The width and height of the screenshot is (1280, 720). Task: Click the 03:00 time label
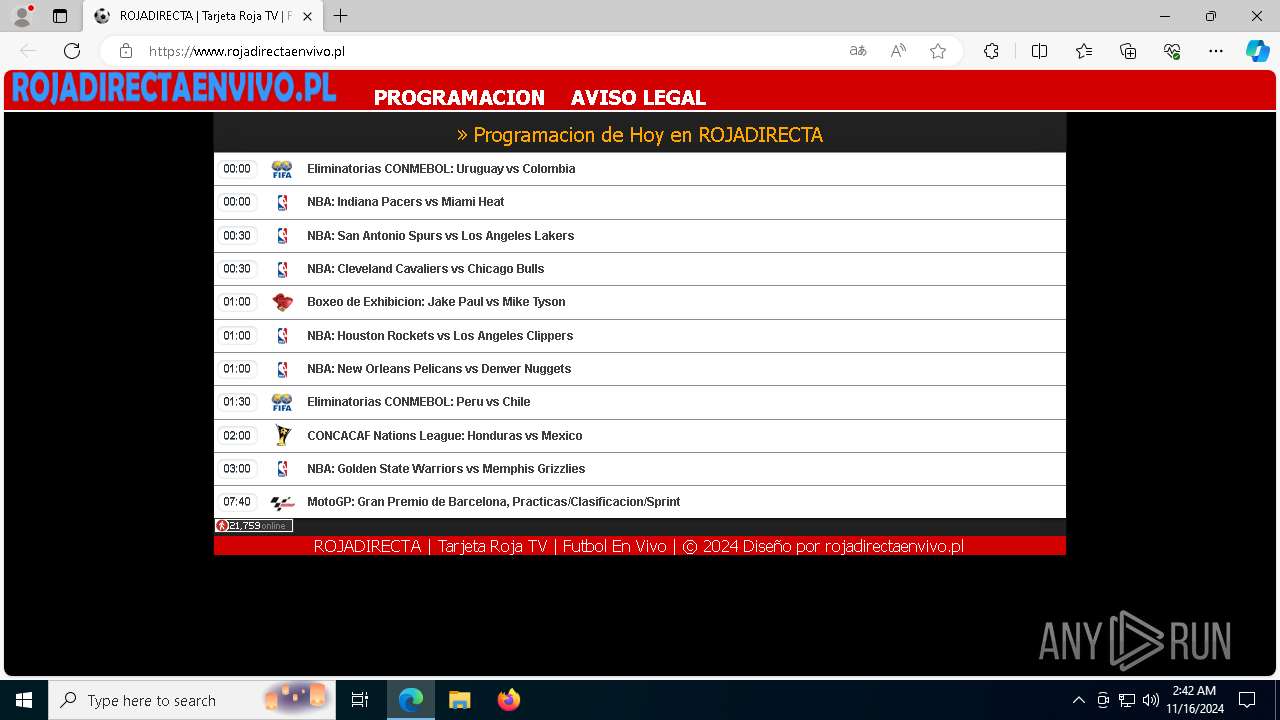coord(237,469)
